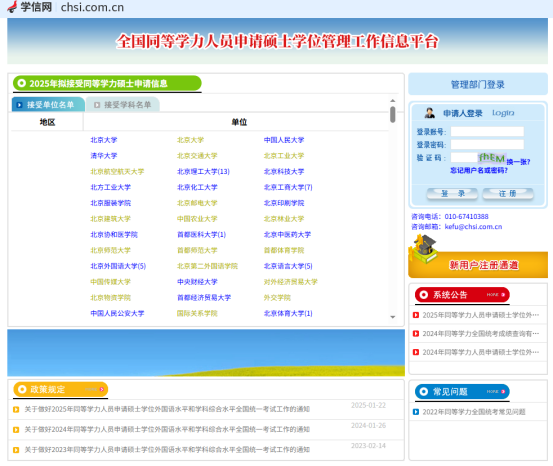Refresh the captcha image
This screenshot has width=553, height=466.
[x=492, y=158]
